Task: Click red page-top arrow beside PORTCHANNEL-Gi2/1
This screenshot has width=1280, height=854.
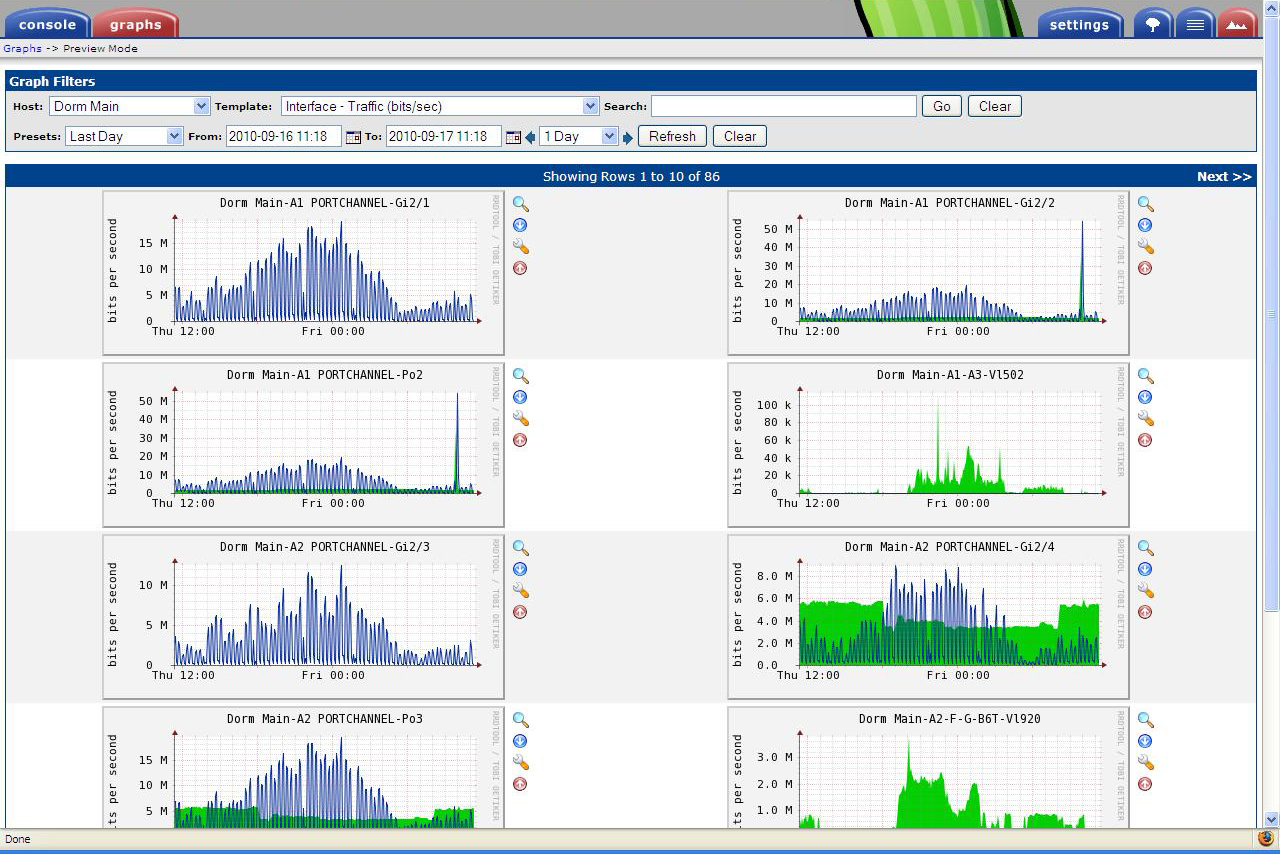Action: point(520,268)
